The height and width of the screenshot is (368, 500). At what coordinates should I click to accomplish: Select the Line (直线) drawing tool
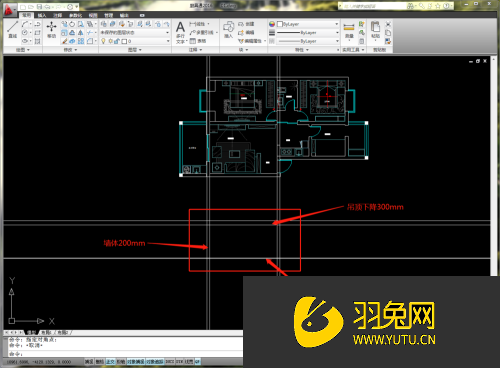pos(13,29)
